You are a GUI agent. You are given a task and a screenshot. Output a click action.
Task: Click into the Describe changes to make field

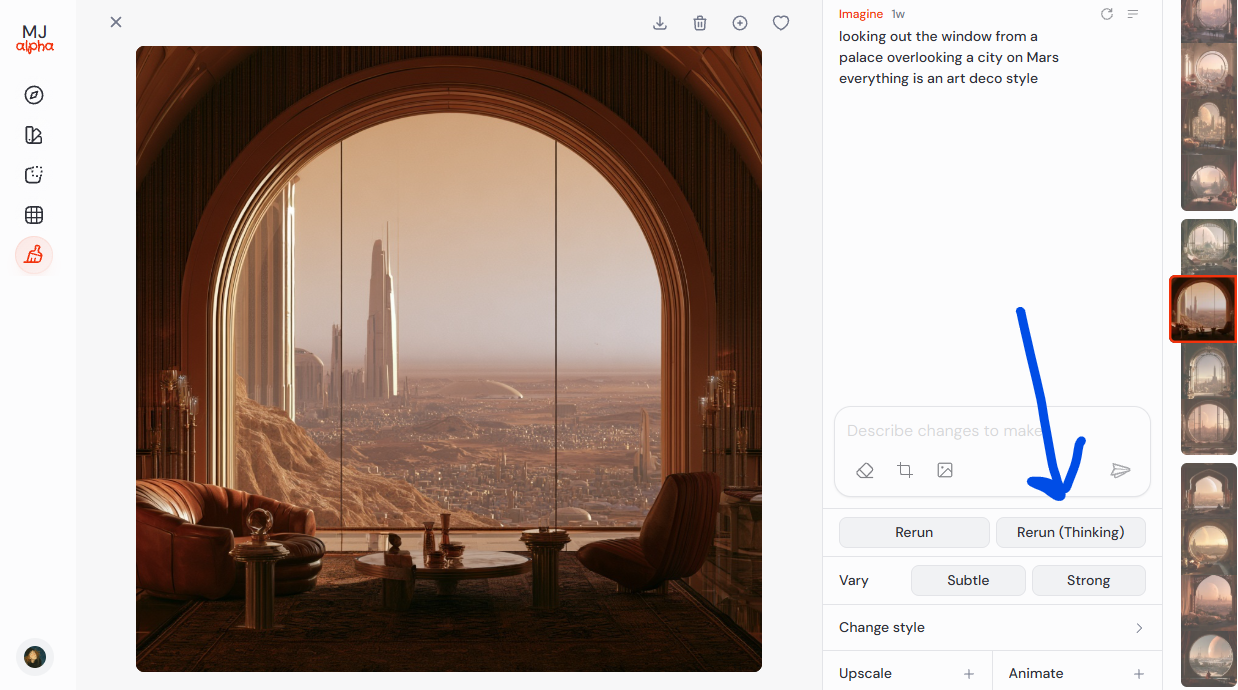pyautogui.click(x=992, y=431)
